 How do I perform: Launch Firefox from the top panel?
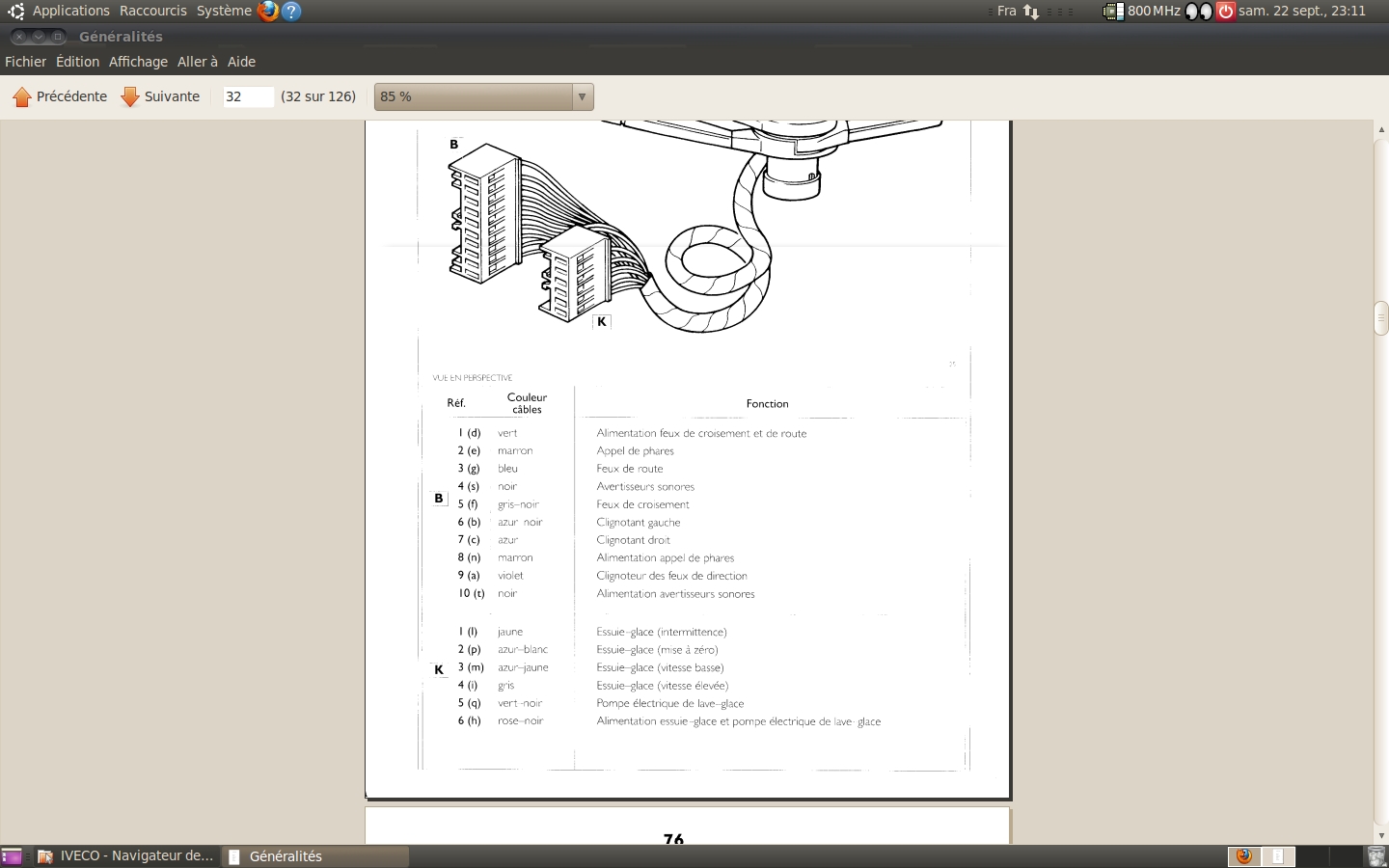[x=268, y=12]
